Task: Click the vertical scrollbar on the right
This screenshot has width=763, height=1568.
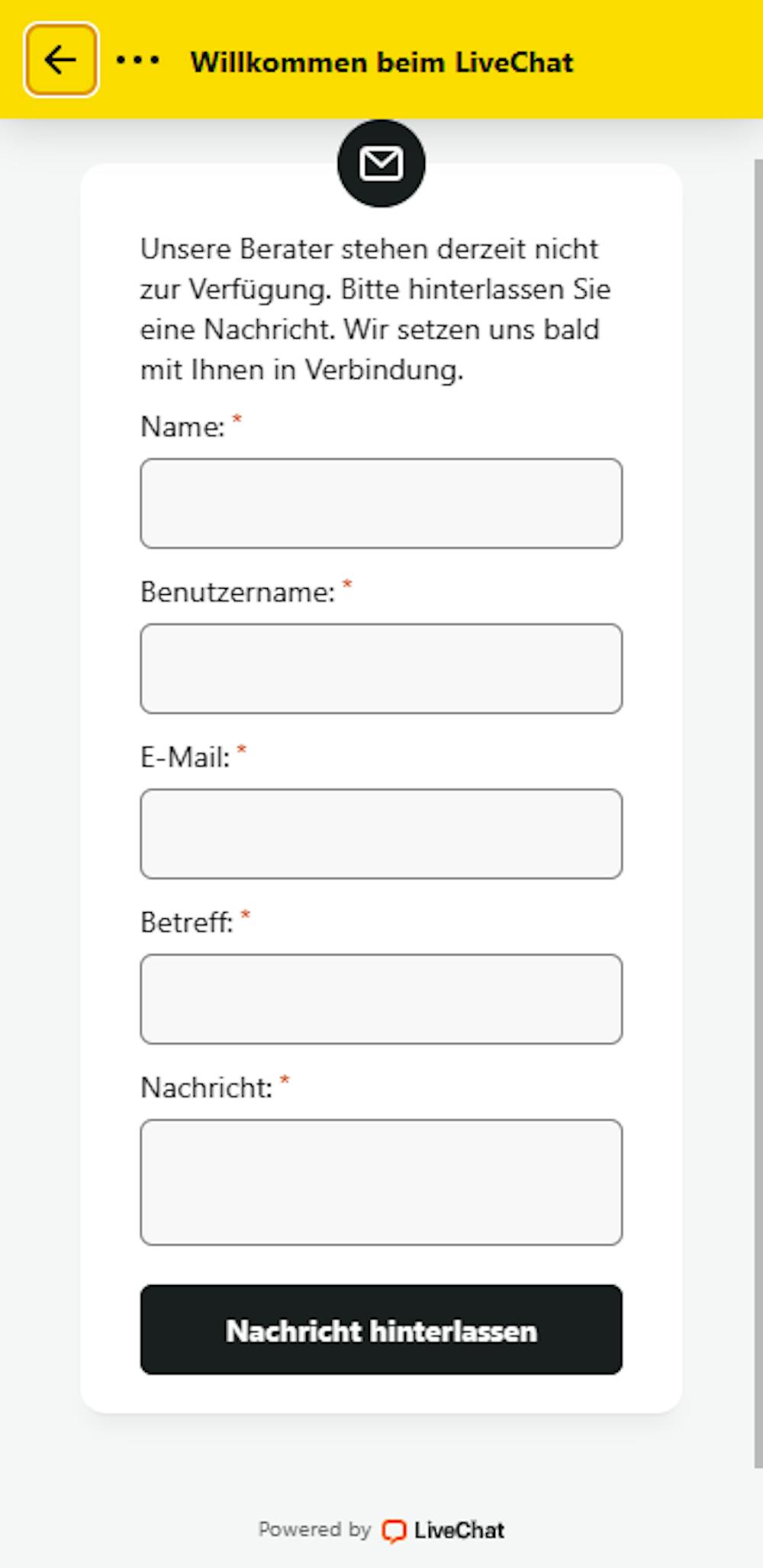Action: pyautogui.click(x=758, y=814)
